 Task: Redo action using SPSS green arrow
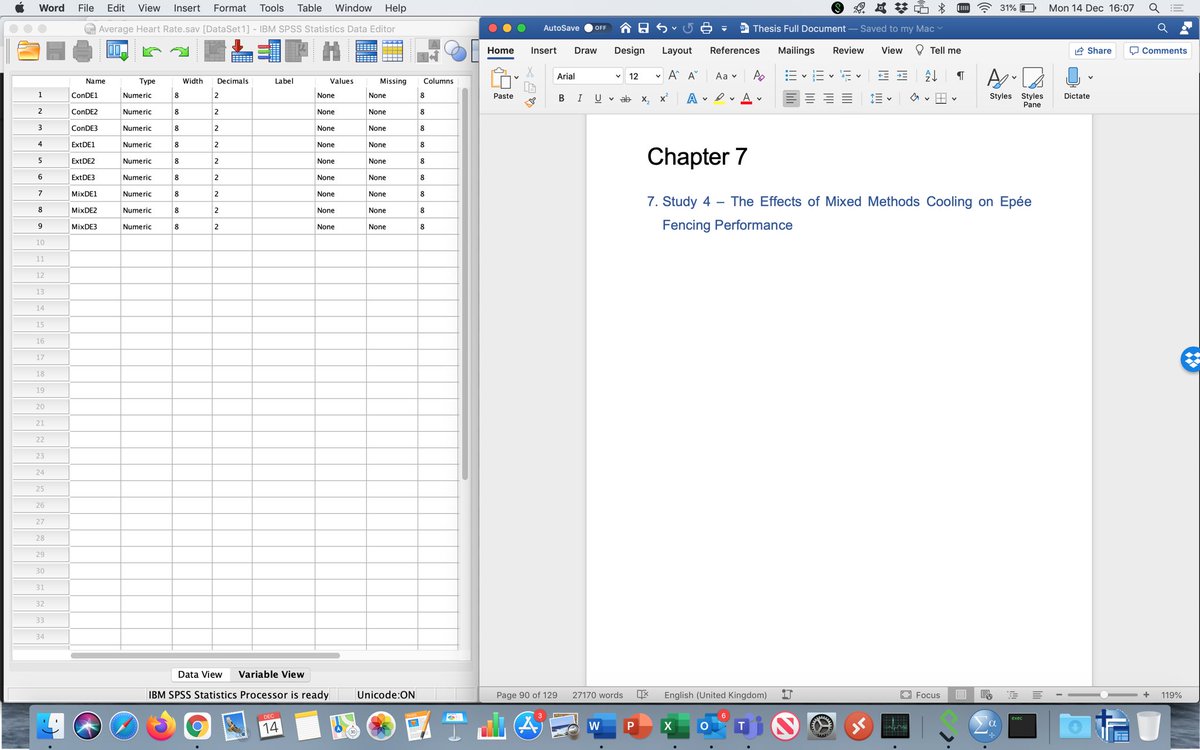tap(180, 51)
